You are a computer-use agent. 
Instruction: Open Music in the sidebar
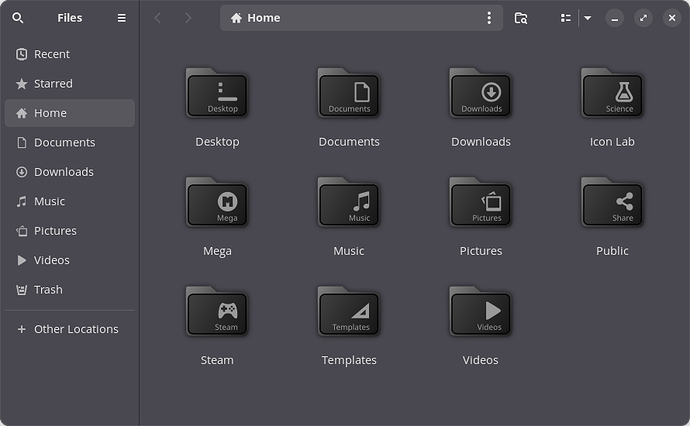pos(70,202)
